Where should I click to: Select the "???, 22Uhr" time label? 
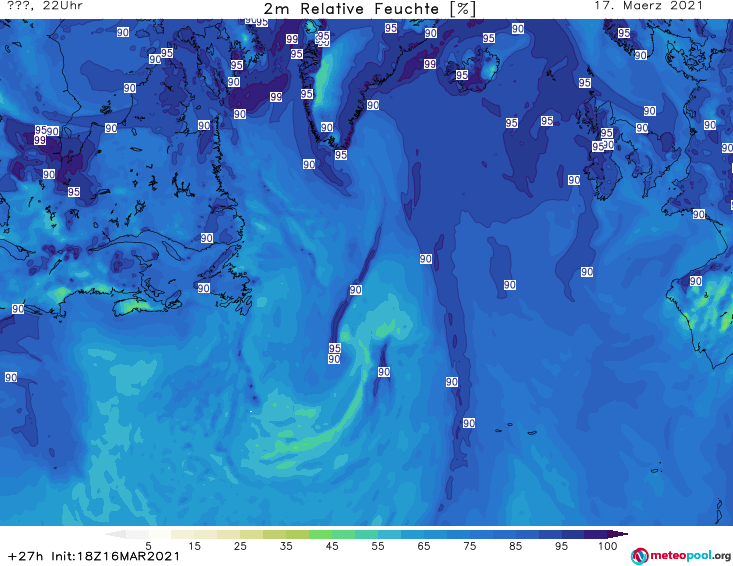(45, 6)
